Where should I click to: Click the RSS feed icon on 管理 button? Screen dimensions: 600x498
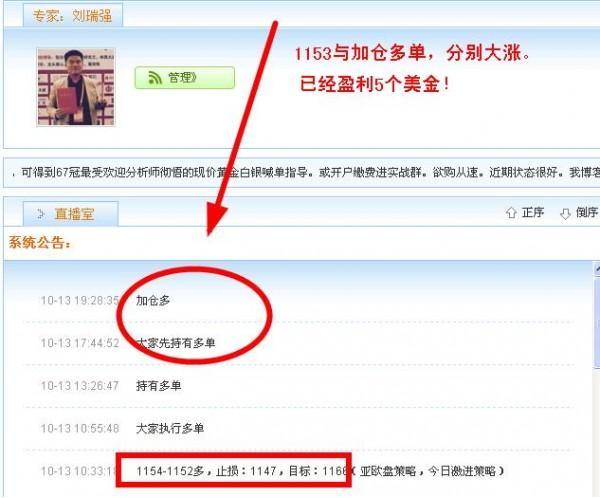(x=155, y=78)
